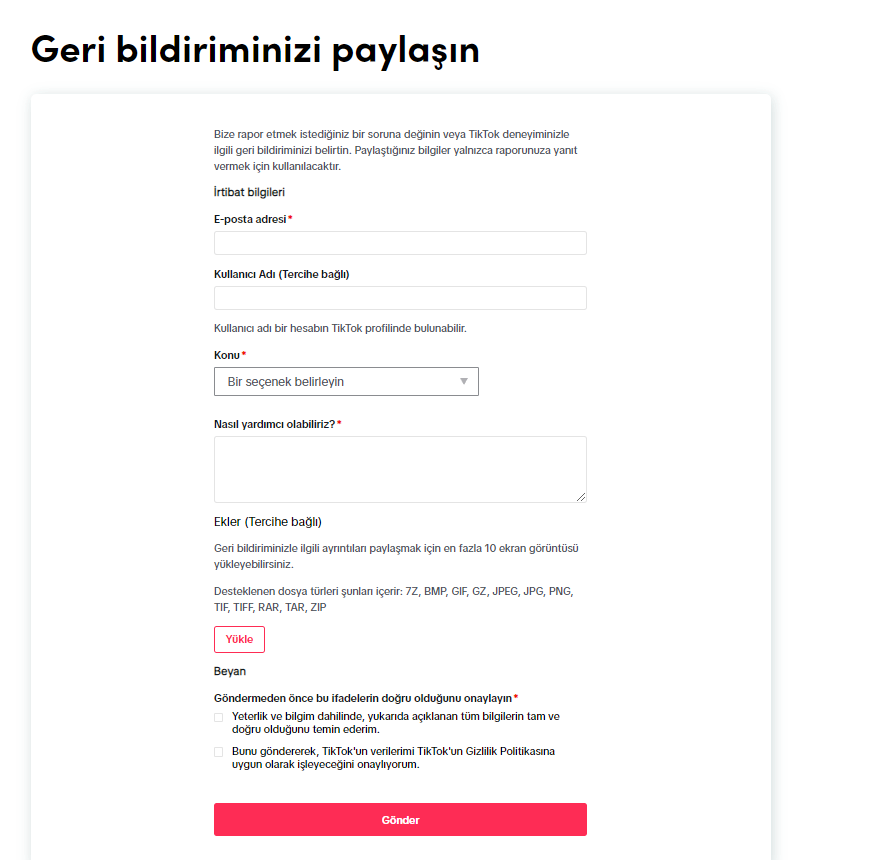Open the 'Bir seçenek belirleyin' selector
The width and height of the screenshot is (871, 860).
[x=345, y=381]
